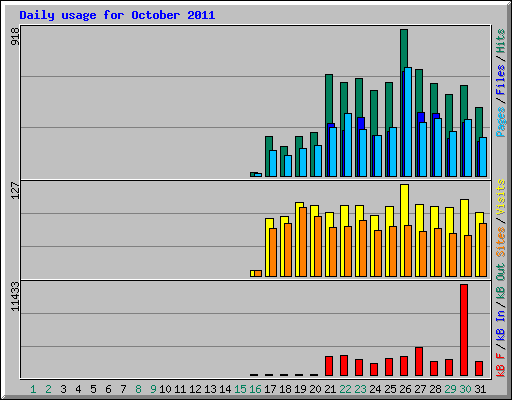Select day label 21 on the x-axis
The image size is (512, 400).
(330, 389)
